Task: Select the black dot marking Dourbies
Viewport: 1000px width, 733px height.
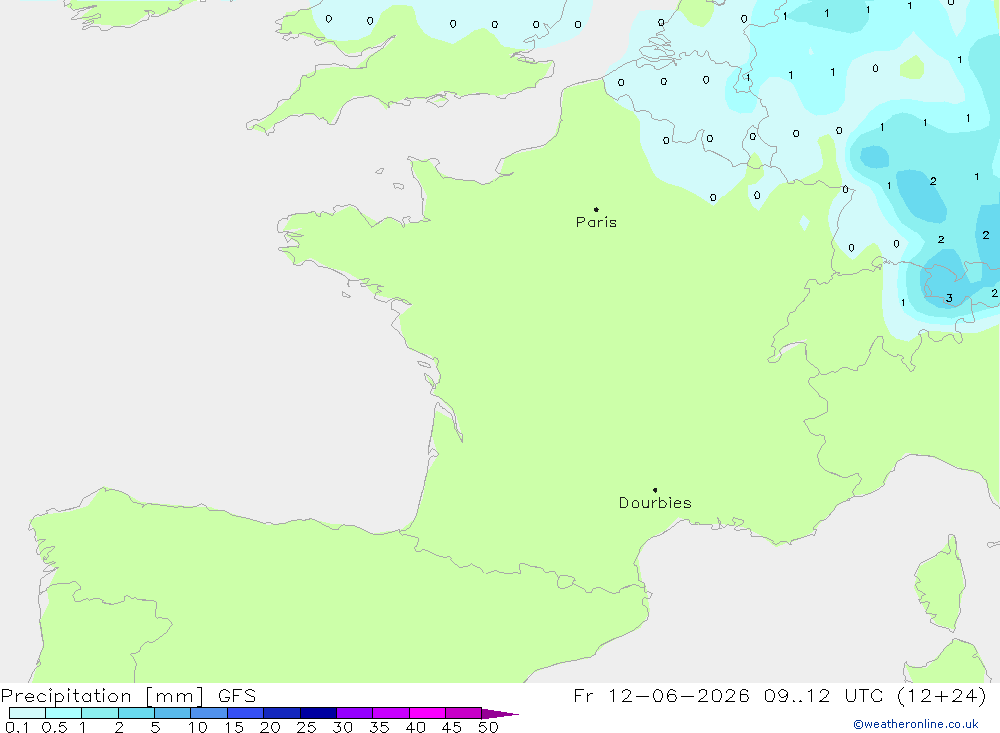Action: (655, 490)
